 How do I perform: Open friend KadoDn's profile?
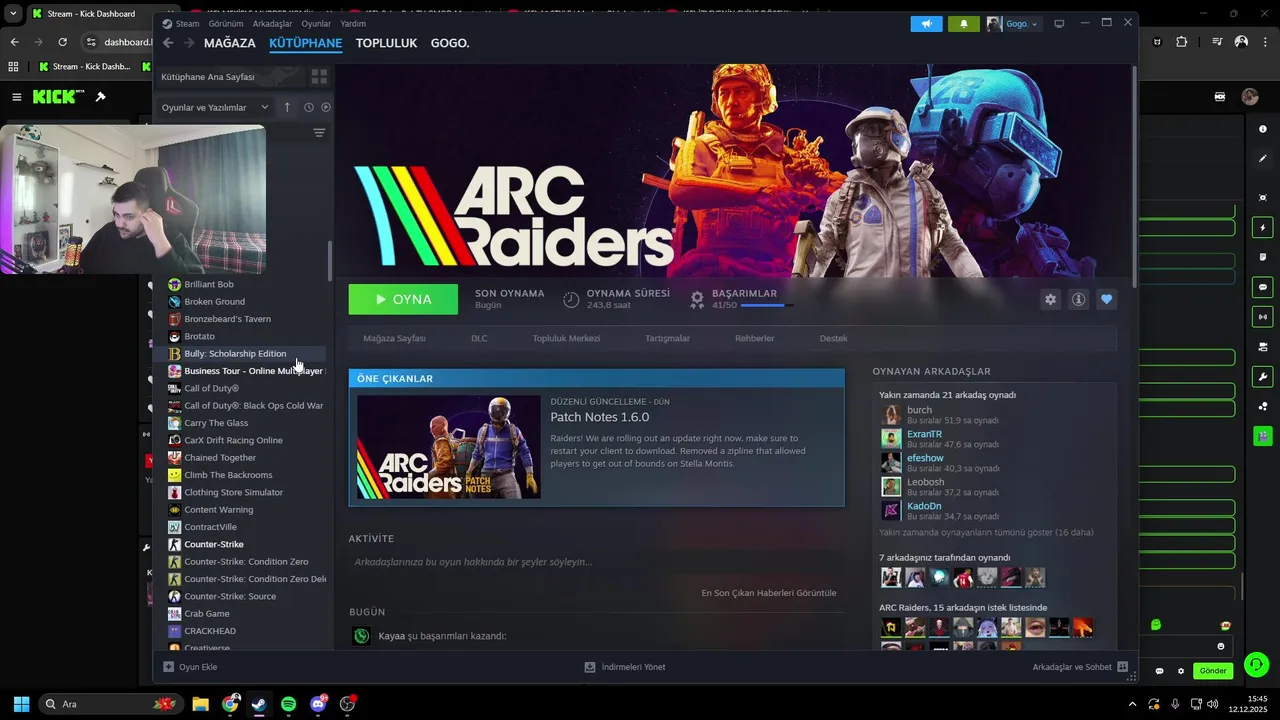click(924, 506)
